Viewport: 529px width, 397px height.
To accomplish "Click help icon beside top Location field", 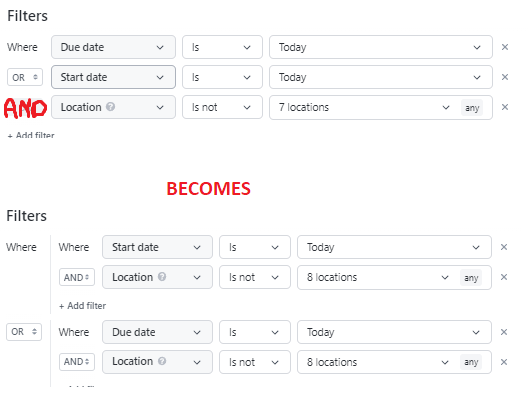I will 110,107.
